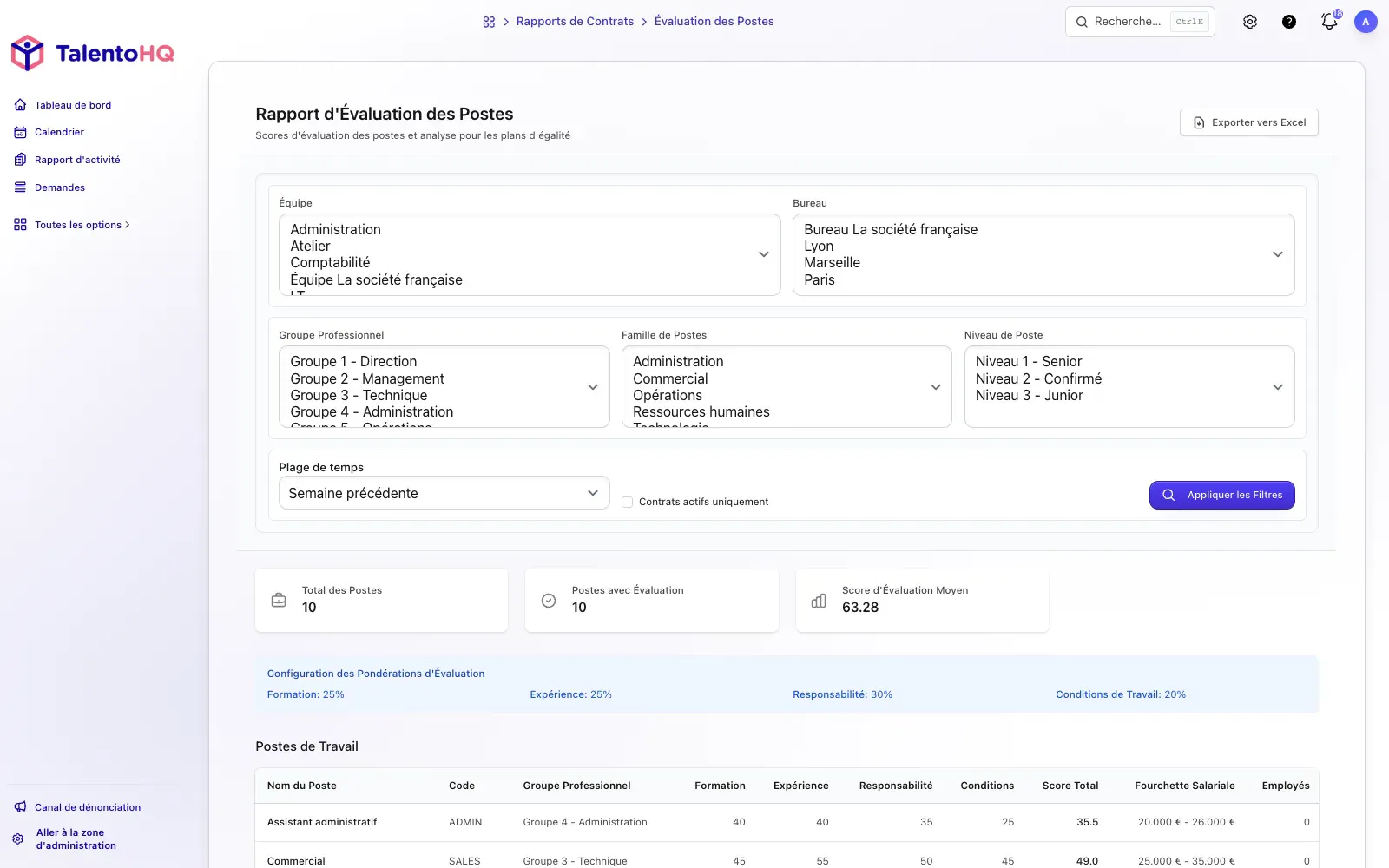
Task: Select Groupe 2 - Management option
Action: coord(366,379)
